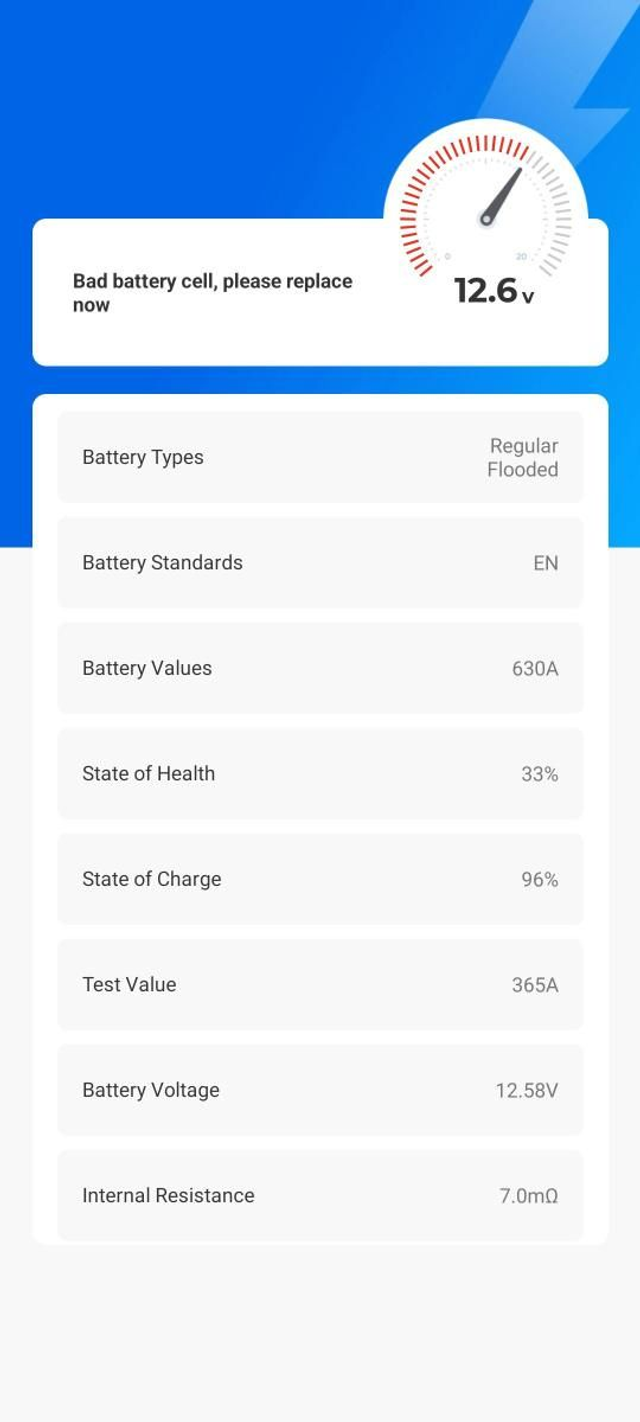Tap the bad battery cell warning message

[212, 293]
